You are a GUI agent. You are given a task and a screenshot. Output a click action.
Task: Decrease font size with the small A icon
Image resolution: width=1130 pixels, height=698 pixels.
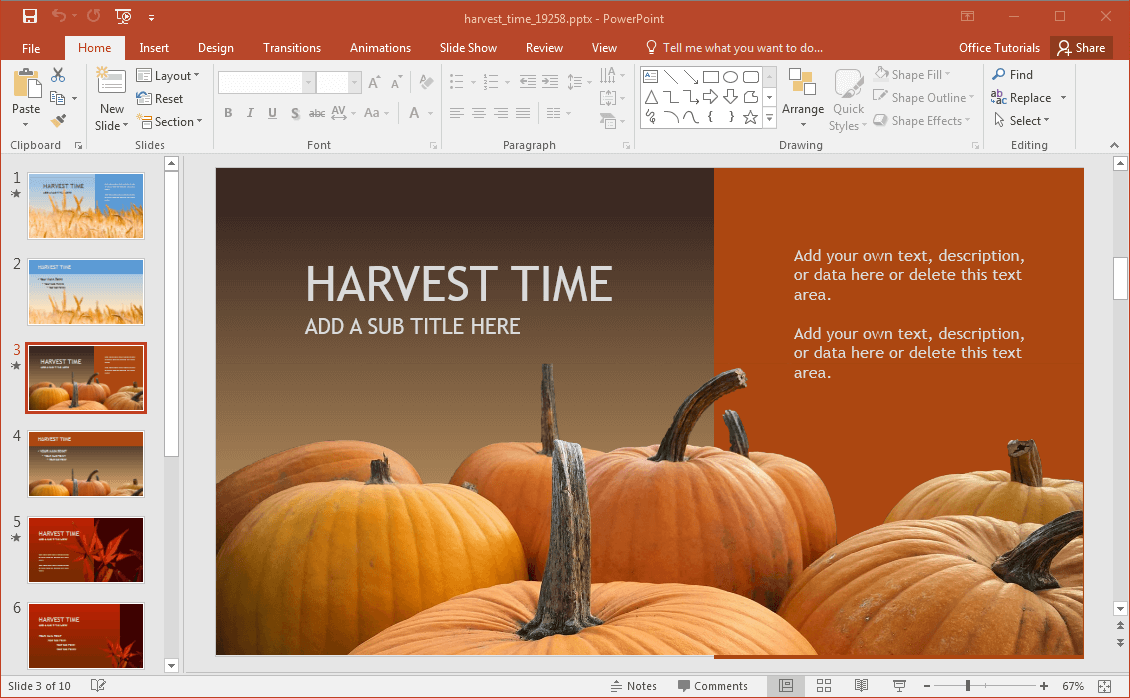point(396,82)
